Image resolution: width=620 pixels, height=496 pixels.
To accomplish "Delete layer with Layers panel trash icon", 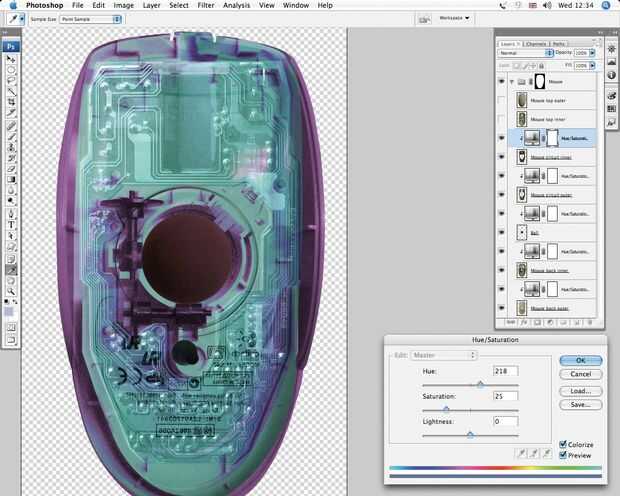I will tap(590, 323).
